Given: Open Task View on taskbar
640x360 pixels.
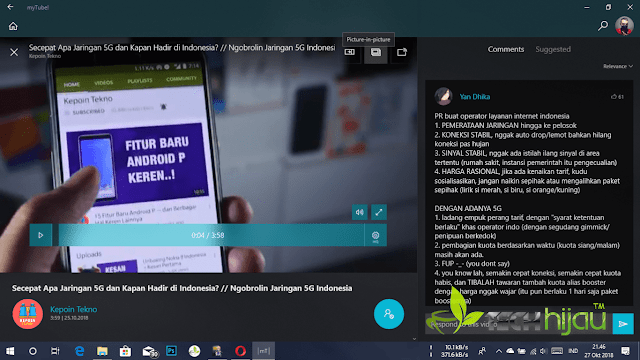Looking at the screenshot, I should (x=55, y=351).
